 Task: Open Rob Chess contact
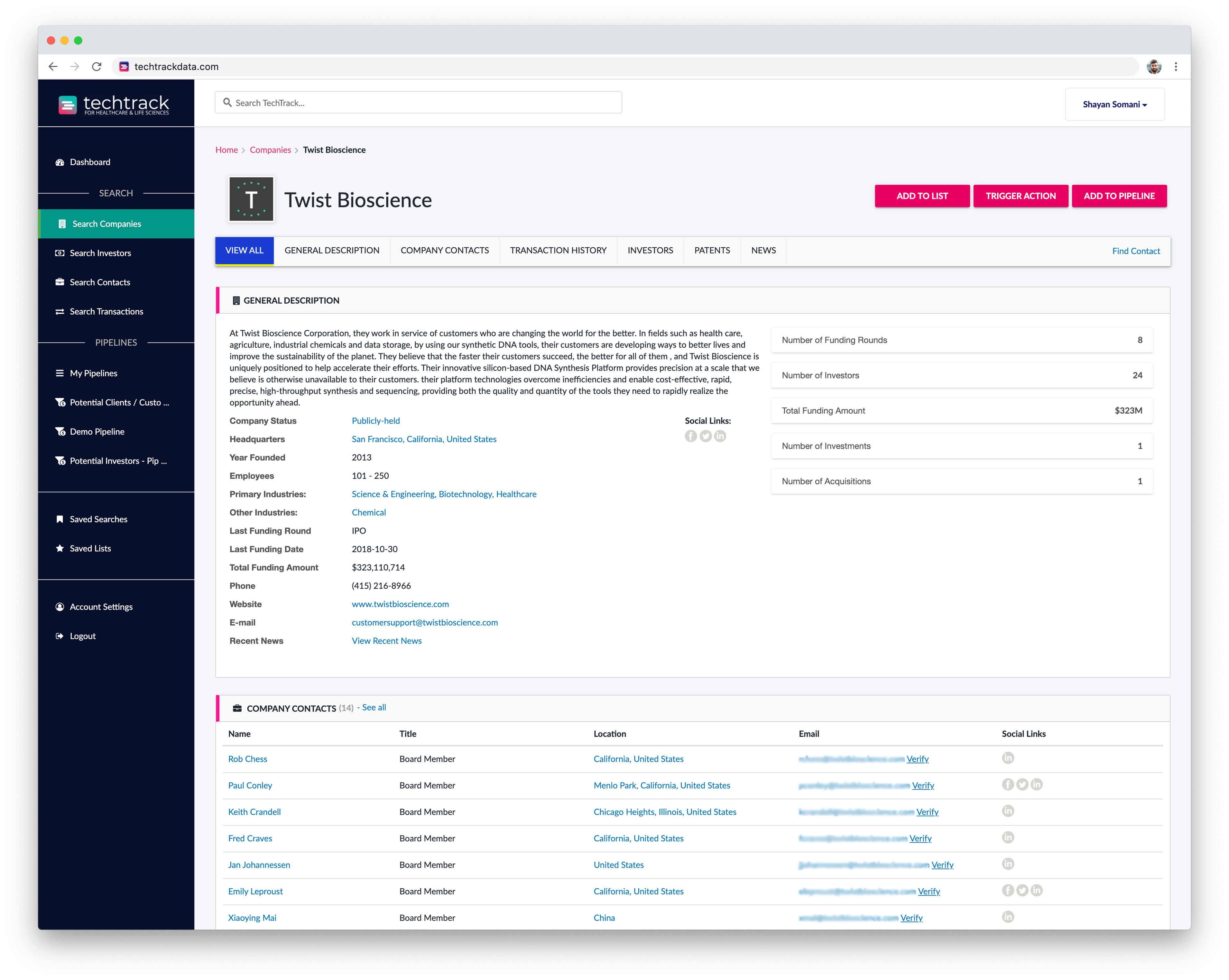click(x=247, y=759)
